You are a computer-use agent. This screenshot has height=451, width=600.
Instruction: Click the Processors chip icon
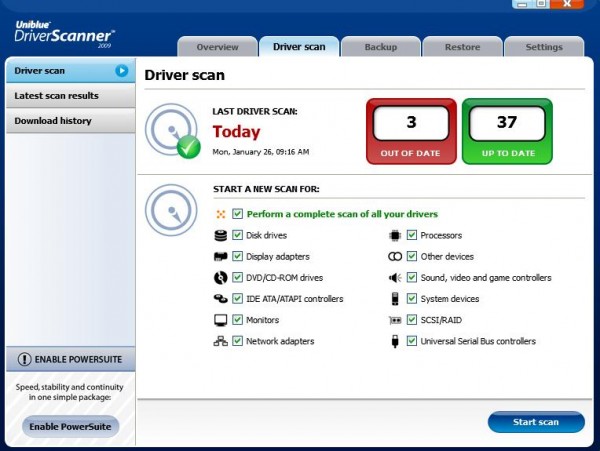(395, 236)
